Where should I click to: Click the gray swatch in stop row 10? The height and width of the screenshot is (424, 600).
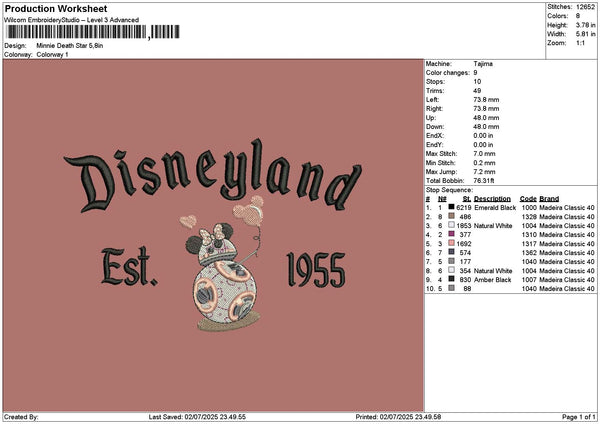pos(452,288)
